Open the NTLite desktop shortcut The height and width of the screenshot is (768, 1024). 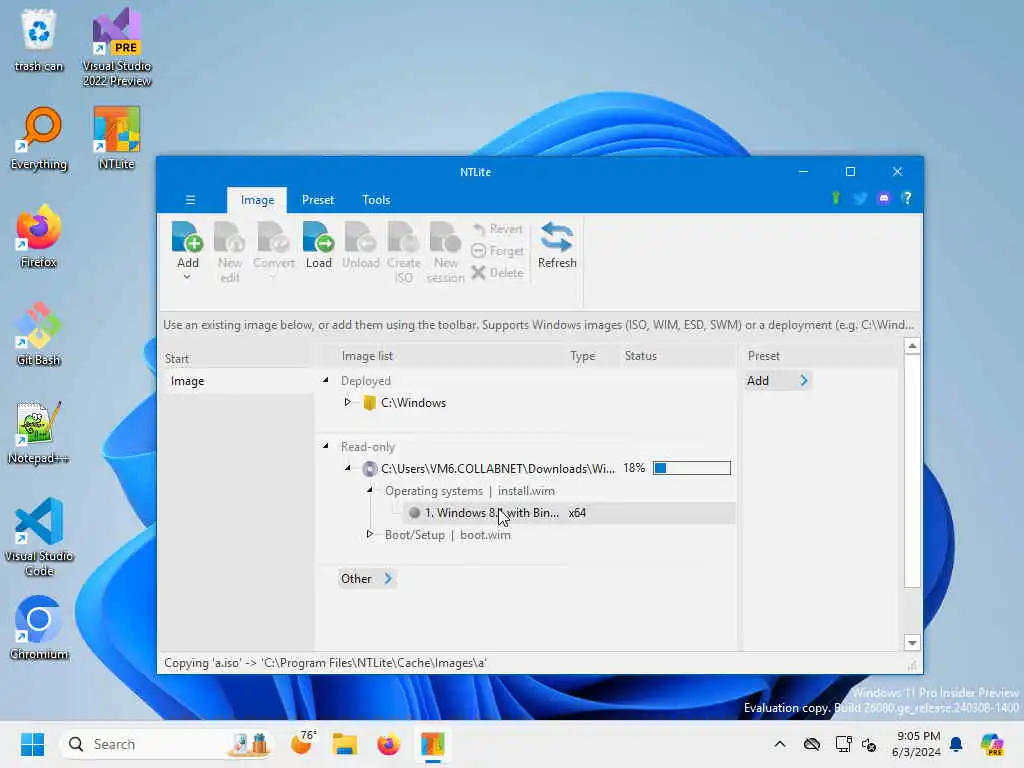[117, 138]
